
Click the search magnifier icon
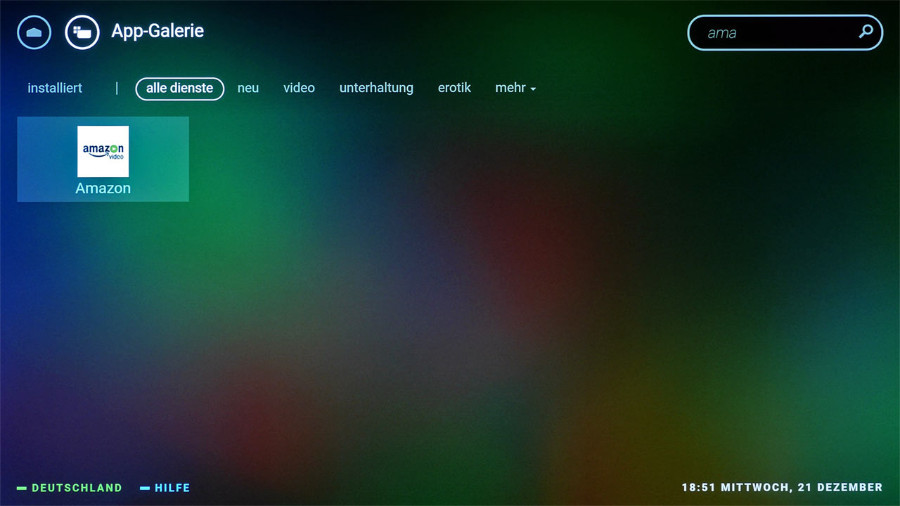[866, 32]
